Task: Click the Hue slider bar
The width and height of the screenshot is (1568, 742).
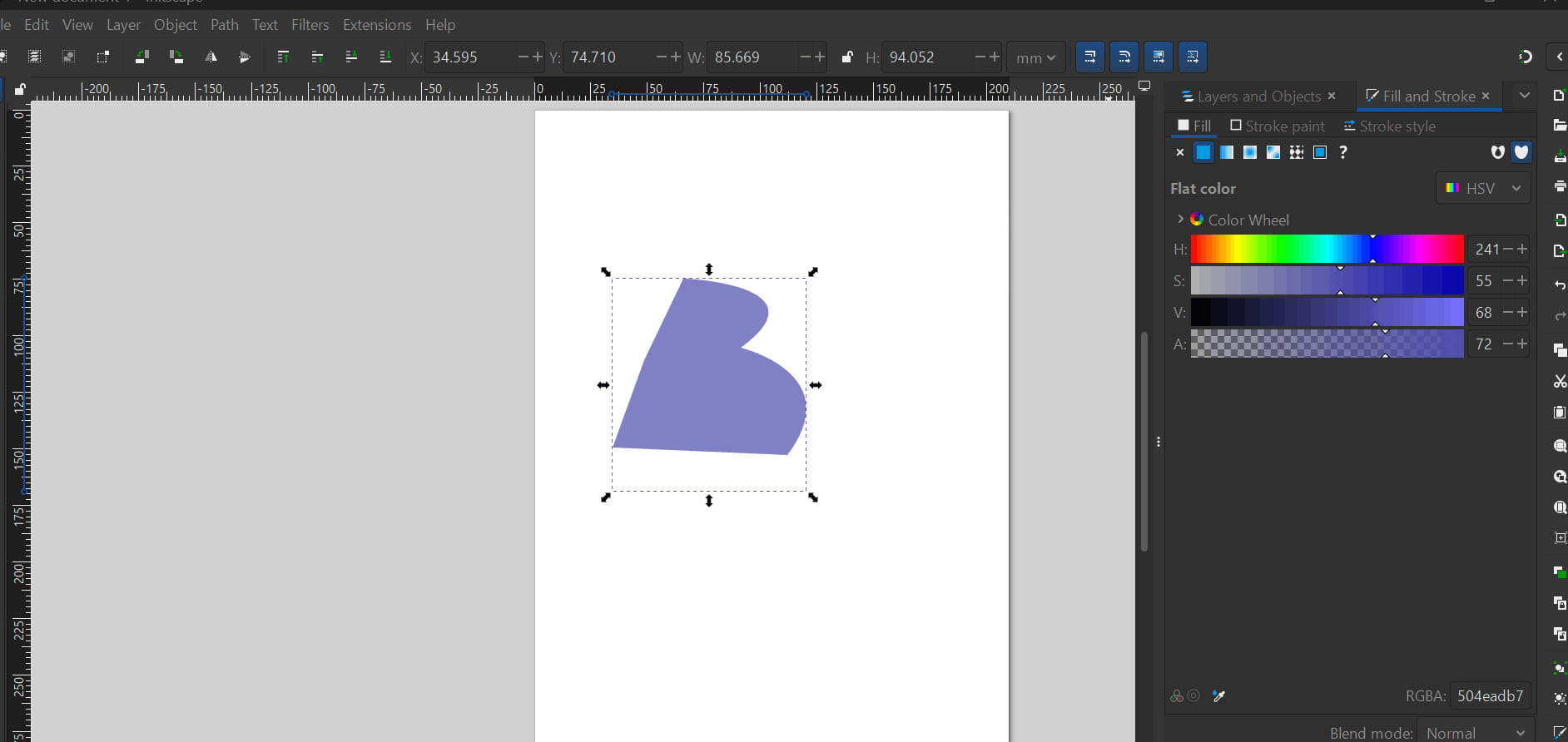Action: click(x=1327, y=249)
